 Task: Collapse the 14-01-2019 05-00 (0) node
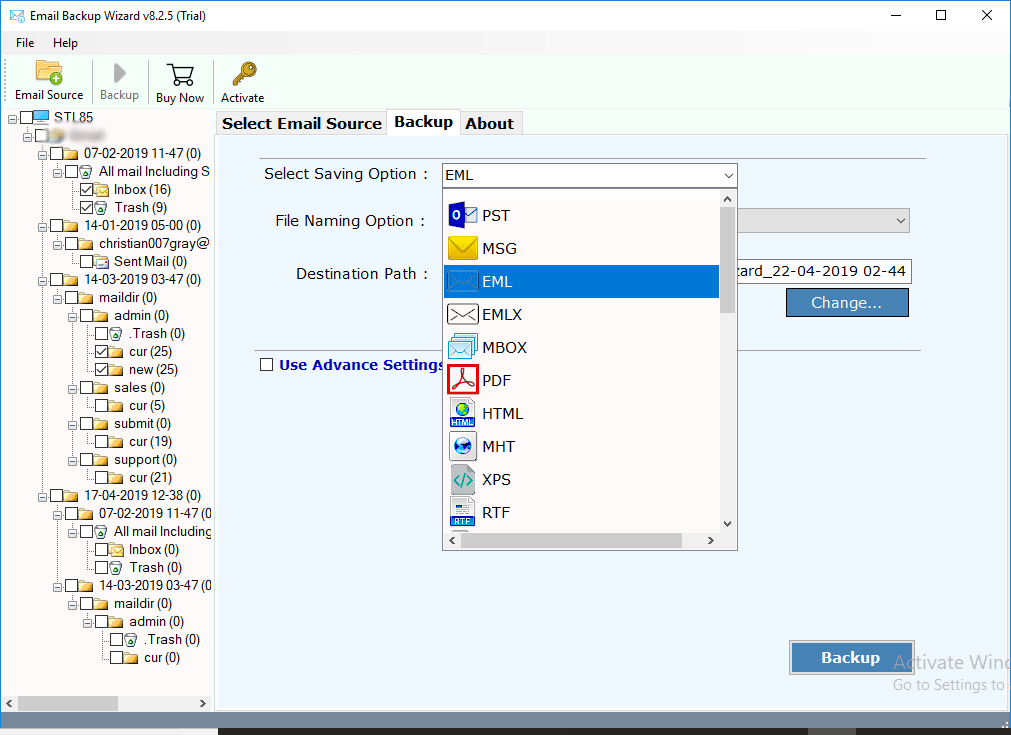43,227
